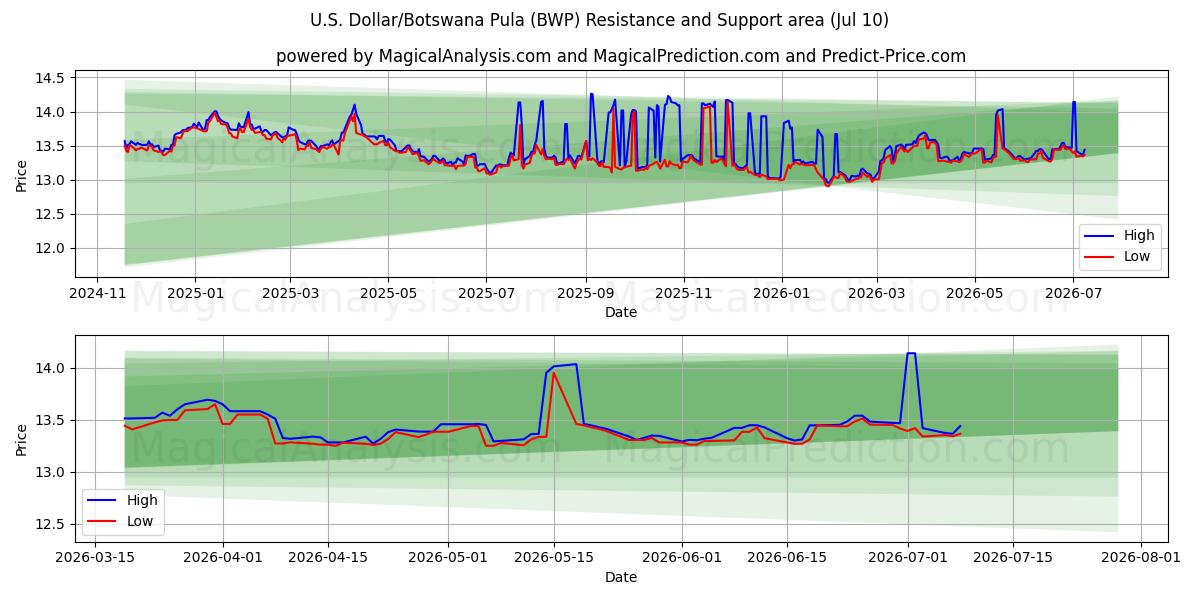Click the 2026-01 tick label
This screenshot has height=600, width=1200.
click(x=781, y=294)
